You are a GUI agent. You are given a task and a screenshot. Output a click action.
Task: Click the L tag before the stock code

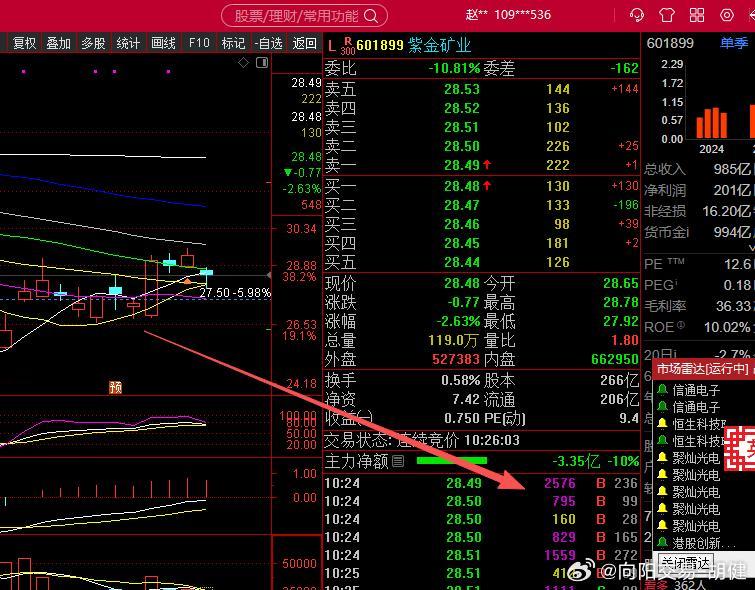(331, 46)
